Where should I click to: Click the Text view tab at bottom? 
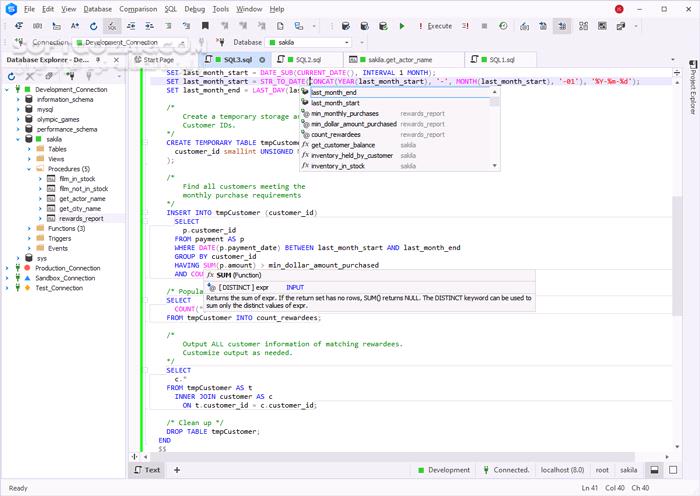[147, 470]
